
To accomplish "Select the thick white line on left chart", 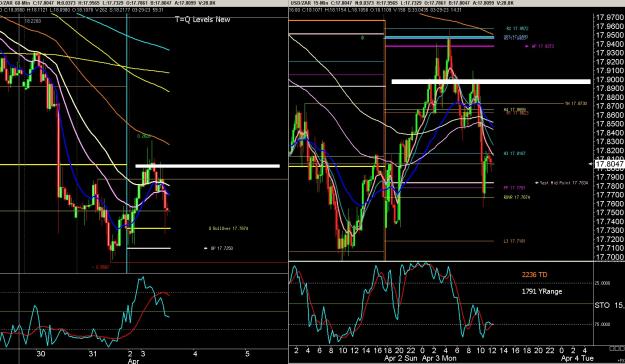I will pos(207,166).
